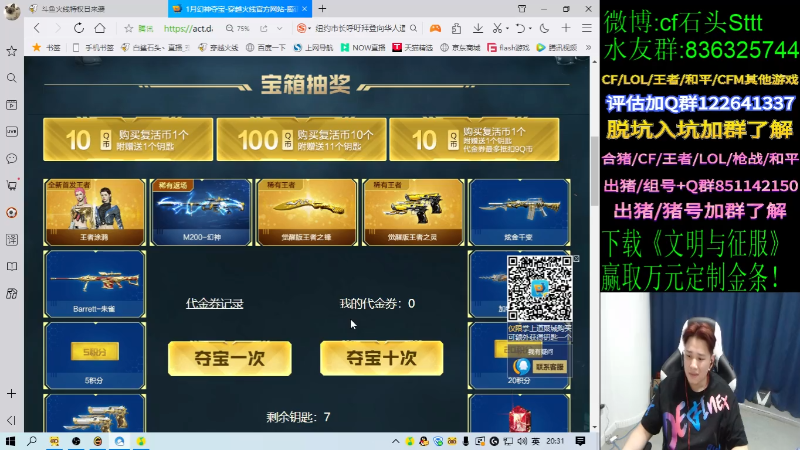
Task: Expand the screenshot tool dropdown arrow
Action: (507, 29)
